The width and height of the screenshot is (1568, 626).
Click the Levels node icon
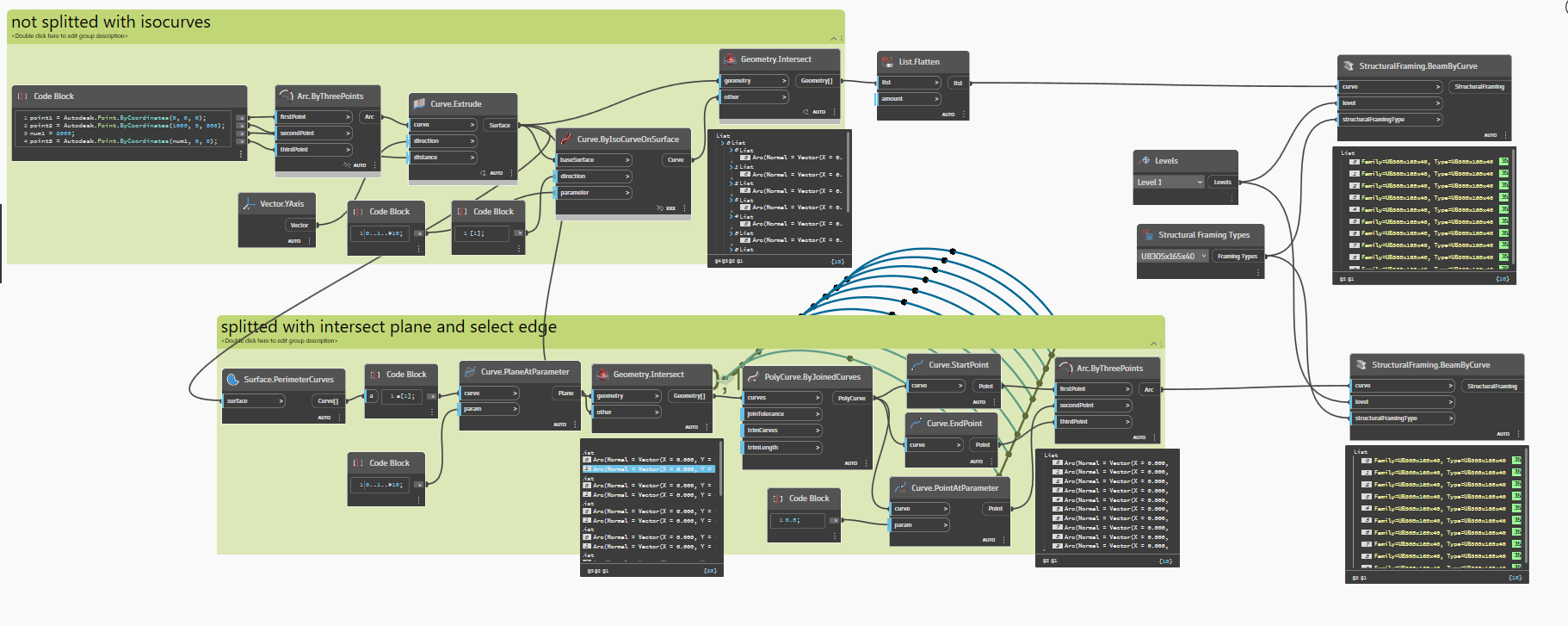(x=1145, y=160)
